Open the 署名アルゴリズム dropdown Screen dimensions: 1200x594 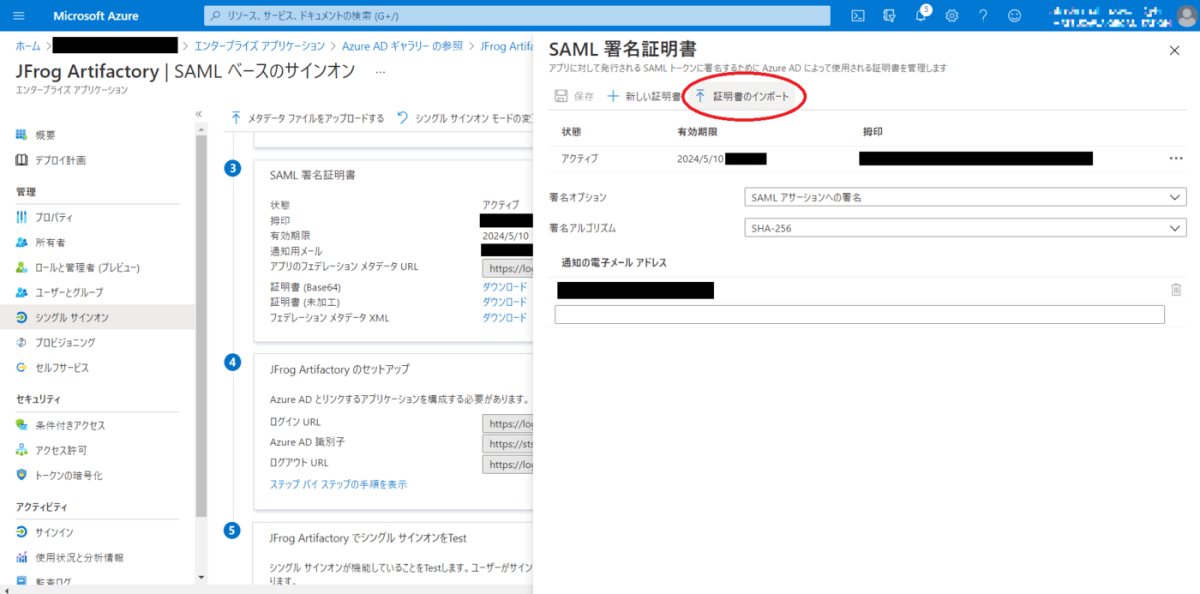tap(966, 228)
